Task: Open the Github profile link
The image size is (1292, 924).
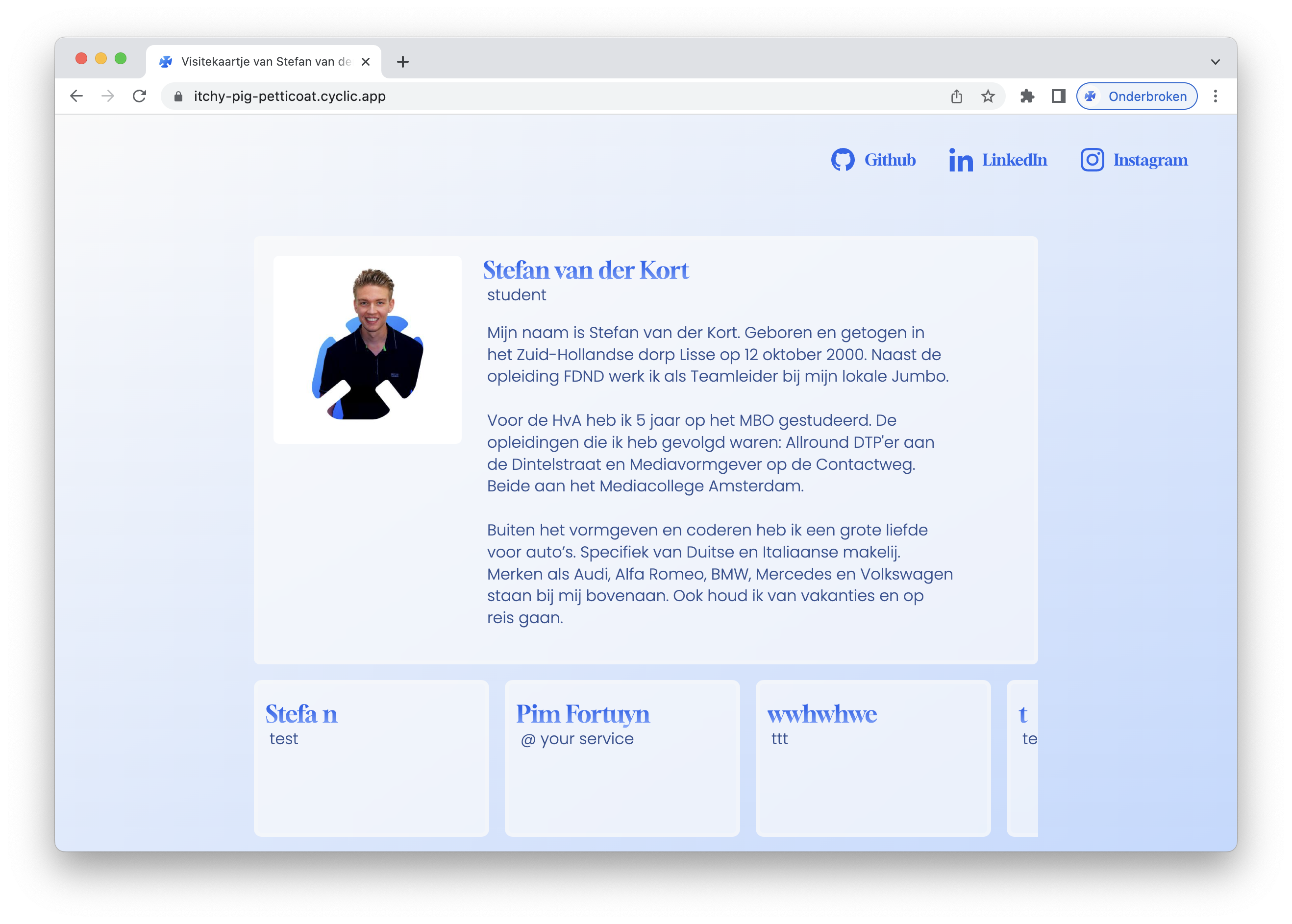Action: click(873, 160)
